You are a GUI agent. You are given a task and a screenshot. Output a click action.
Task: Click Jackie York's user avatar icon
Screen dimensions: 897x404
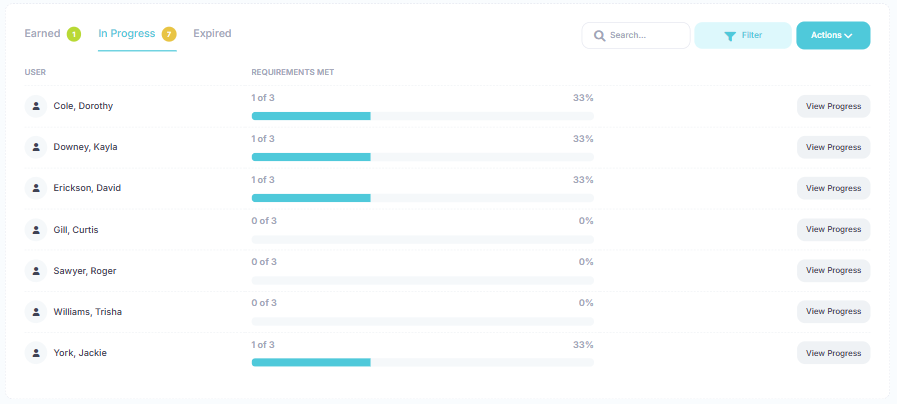point(36,353)
